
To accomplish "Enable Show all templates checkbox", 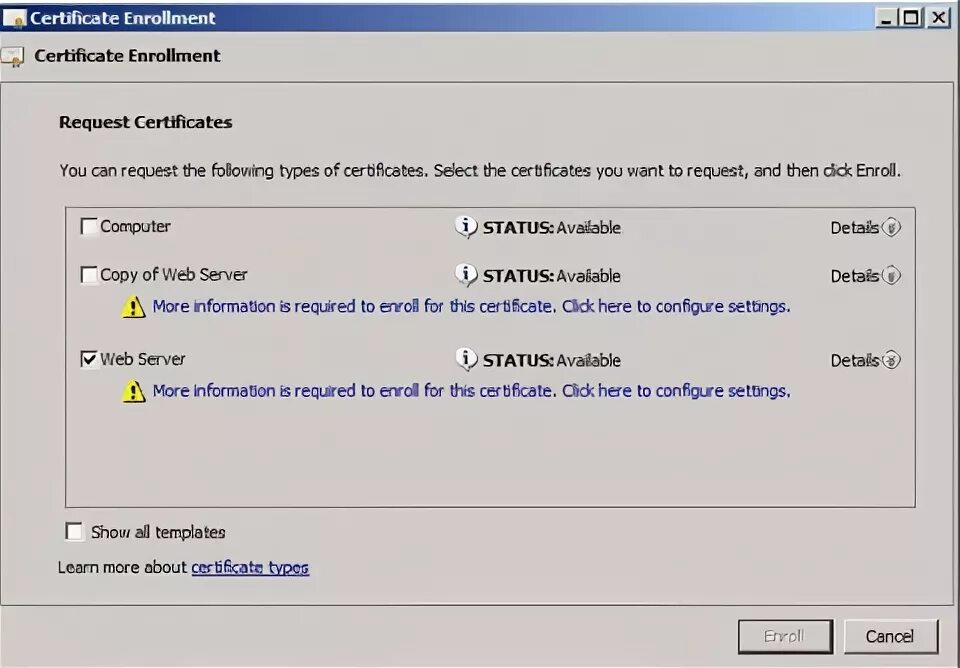I will coord(74,531).
